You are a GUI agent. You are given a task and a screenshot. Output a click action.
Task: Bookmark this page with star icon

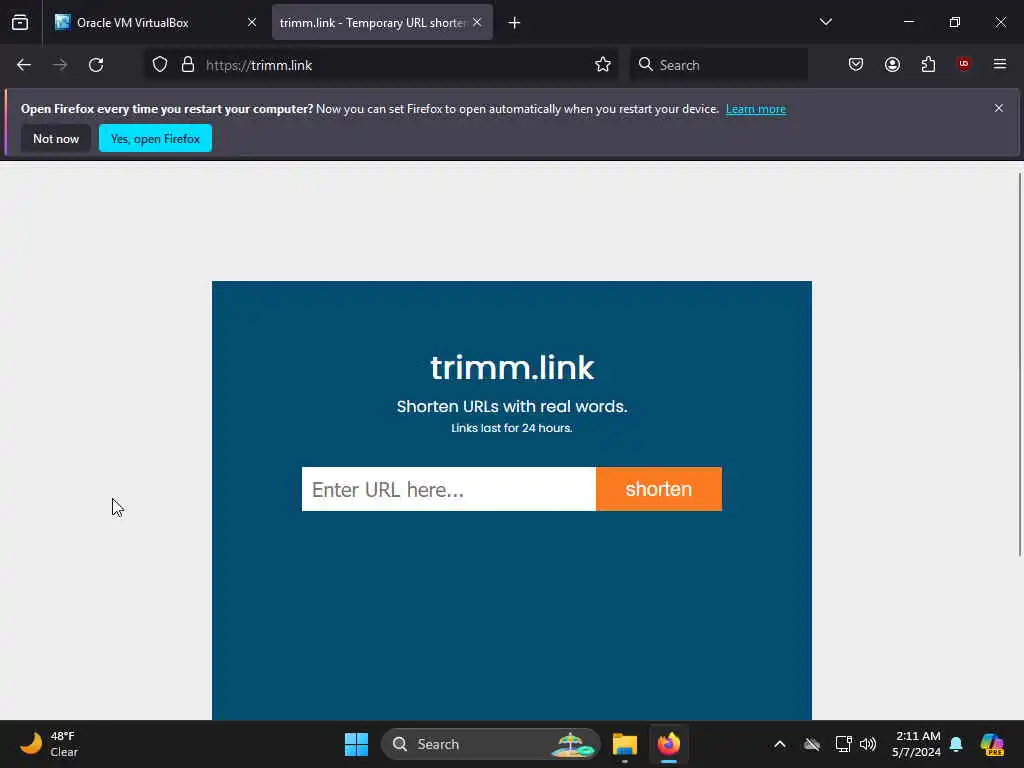603,65
